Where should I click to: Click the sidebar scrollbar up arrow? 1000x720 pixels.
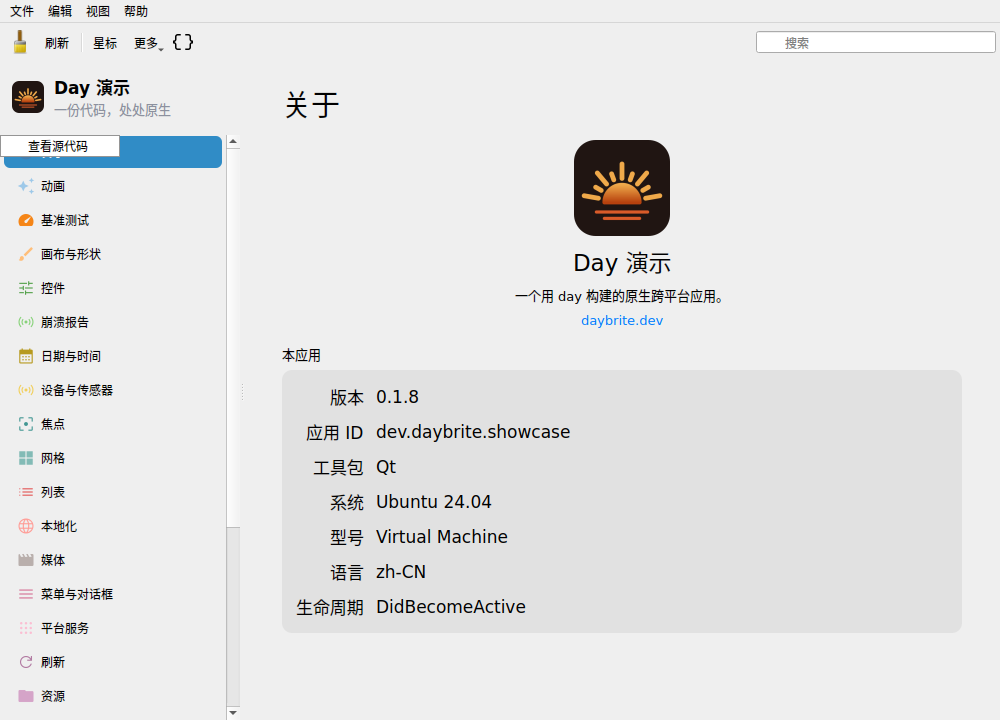pyautogui.click(x=233, y=142)
